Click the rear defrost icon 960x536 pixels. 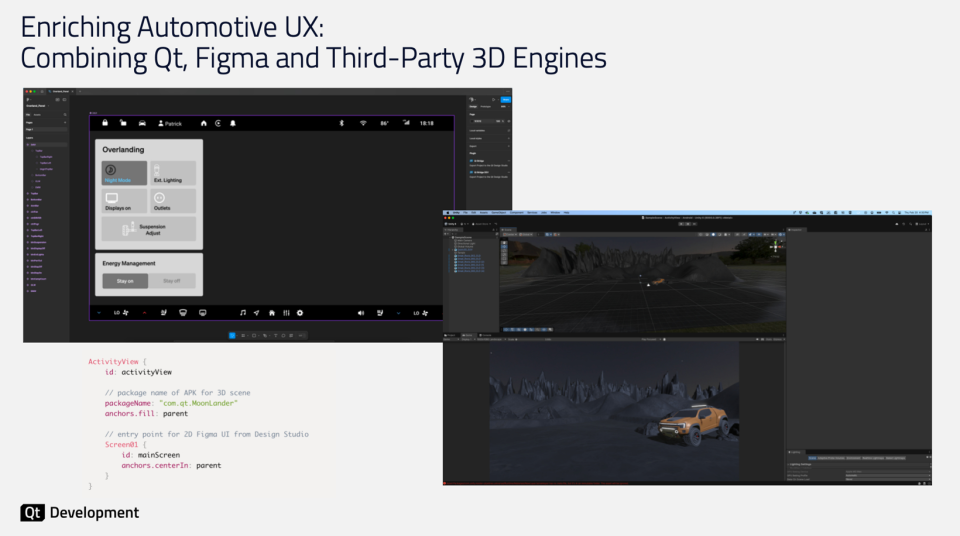203,313
